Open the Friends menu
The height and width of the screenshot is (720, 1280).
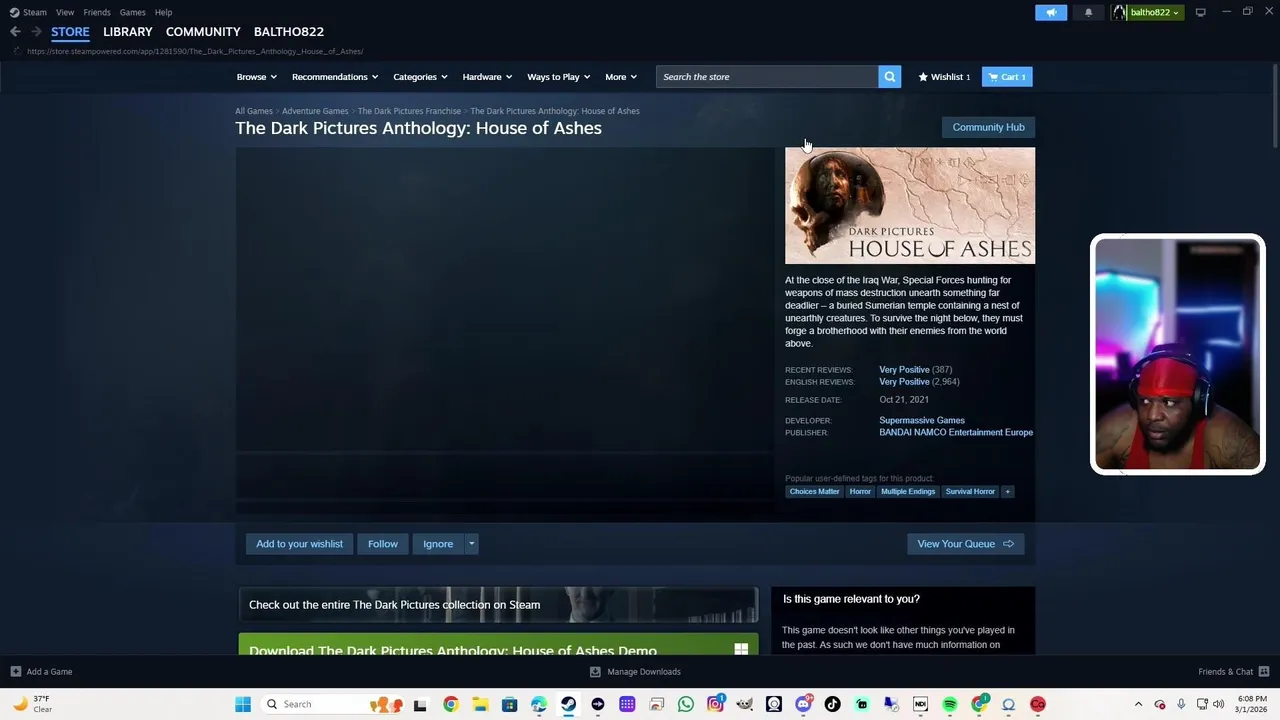(97, 12)
